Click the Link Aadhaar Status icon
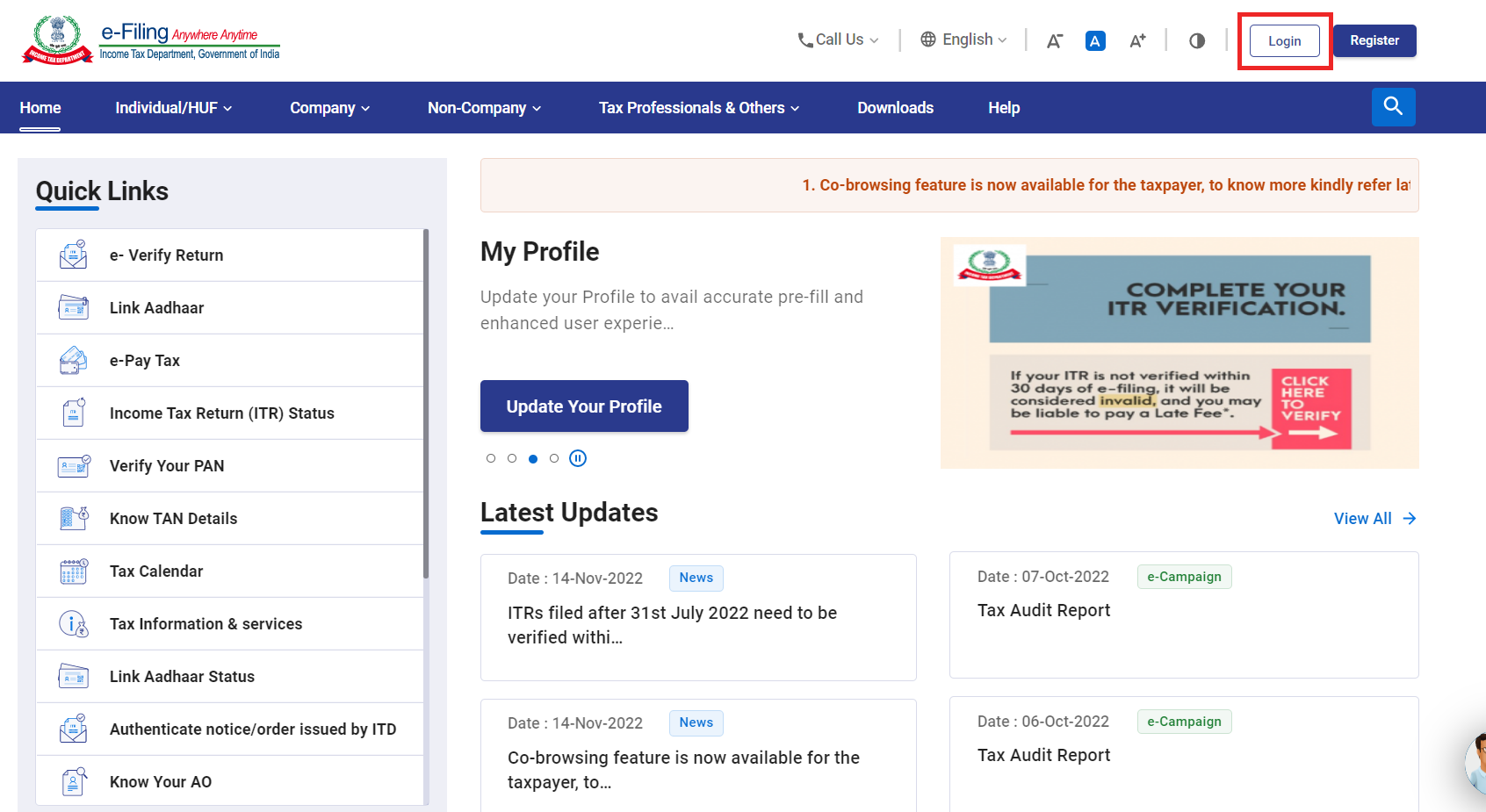Viewport: 1486px width, 812px height. click(73, 677)
